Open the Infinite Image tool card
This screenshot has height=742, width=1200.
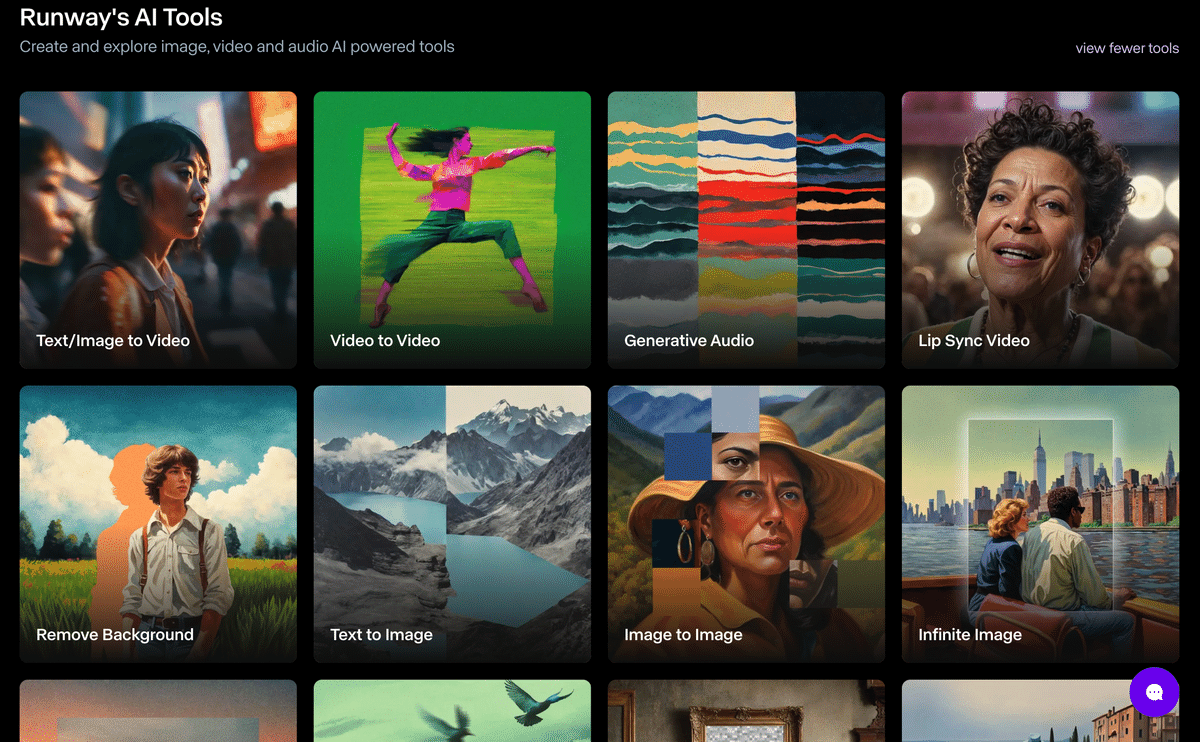point(1040,524)
